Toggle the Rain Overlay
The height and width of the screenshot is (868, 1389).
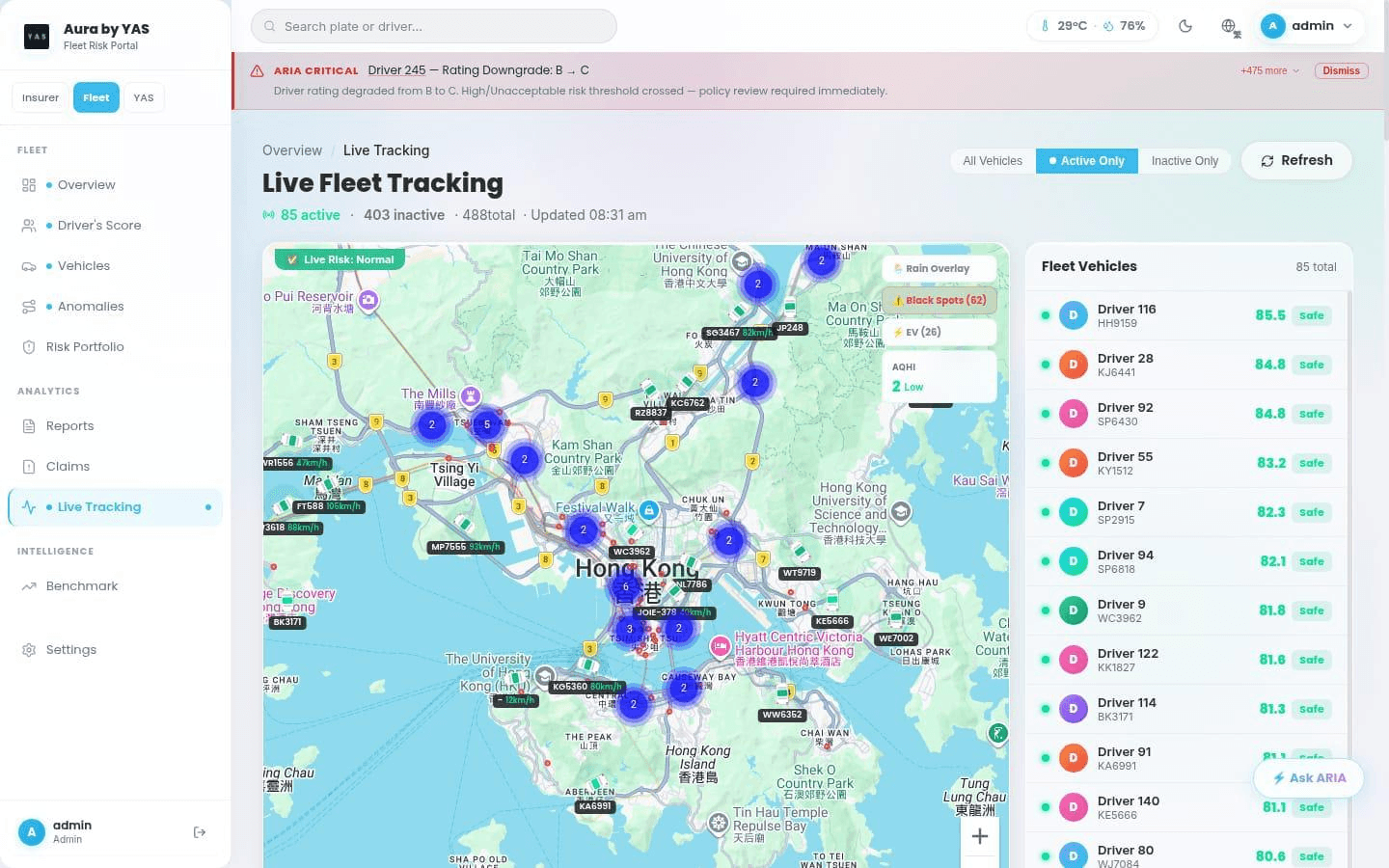[x=940, y=268]
